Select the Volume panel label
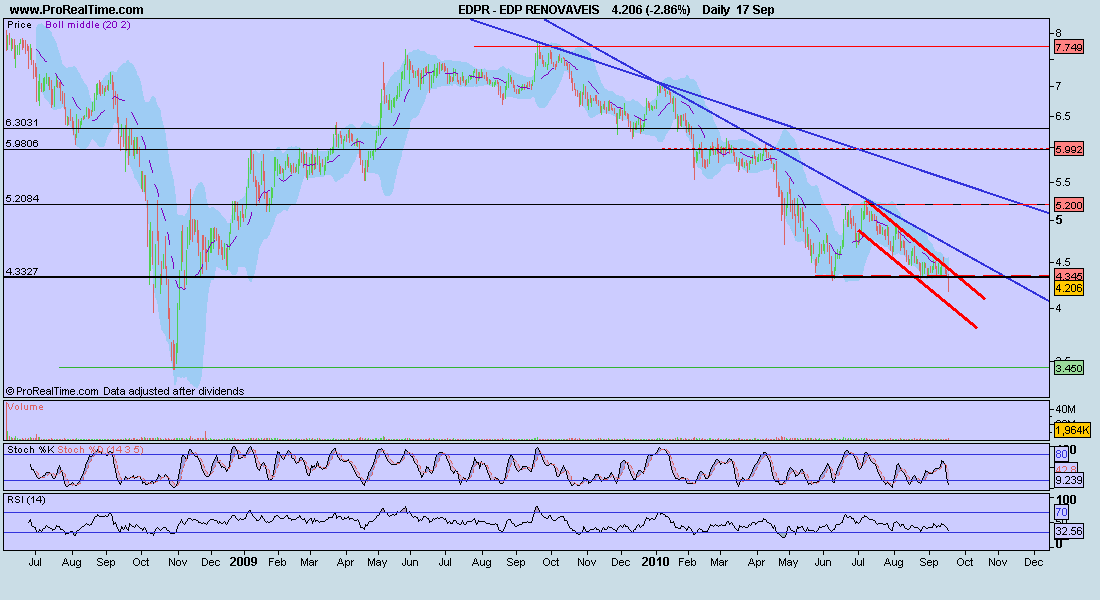This screenshot has width=1100, height=600. (x=25, y=406)
